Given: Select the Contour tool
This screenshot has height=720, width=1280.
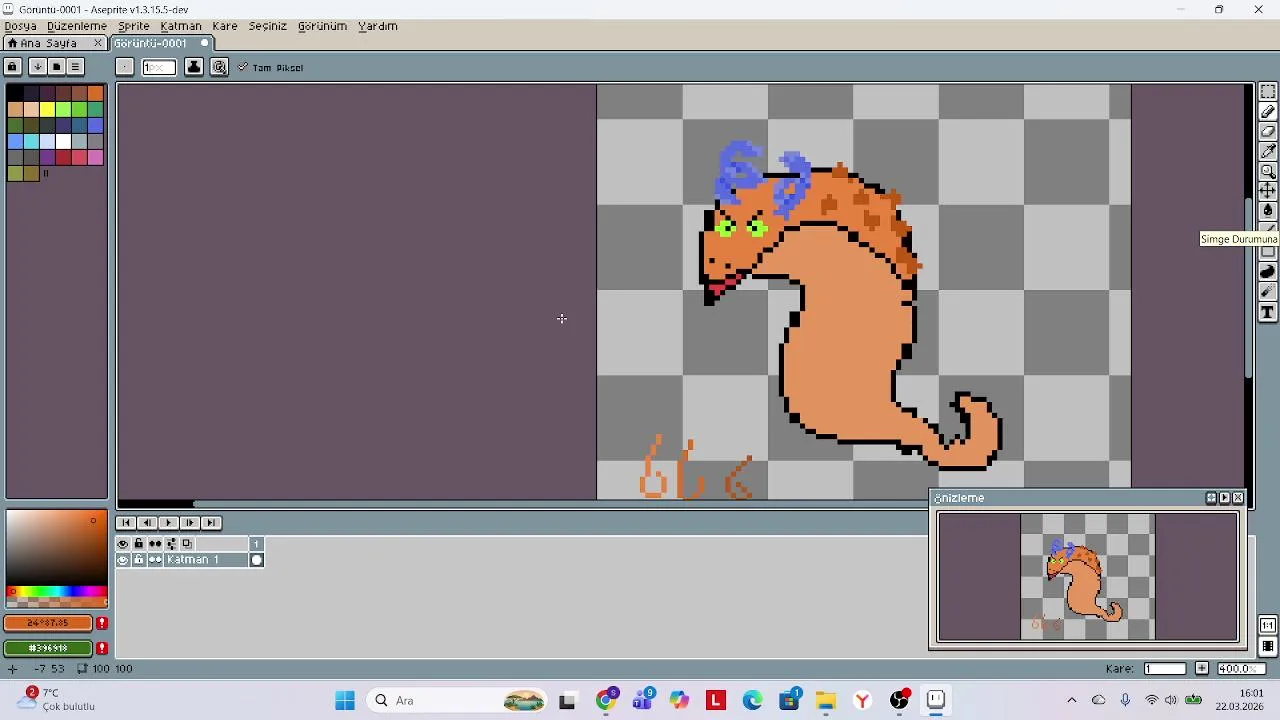Looking at the screenshot, I should 1268,272.
